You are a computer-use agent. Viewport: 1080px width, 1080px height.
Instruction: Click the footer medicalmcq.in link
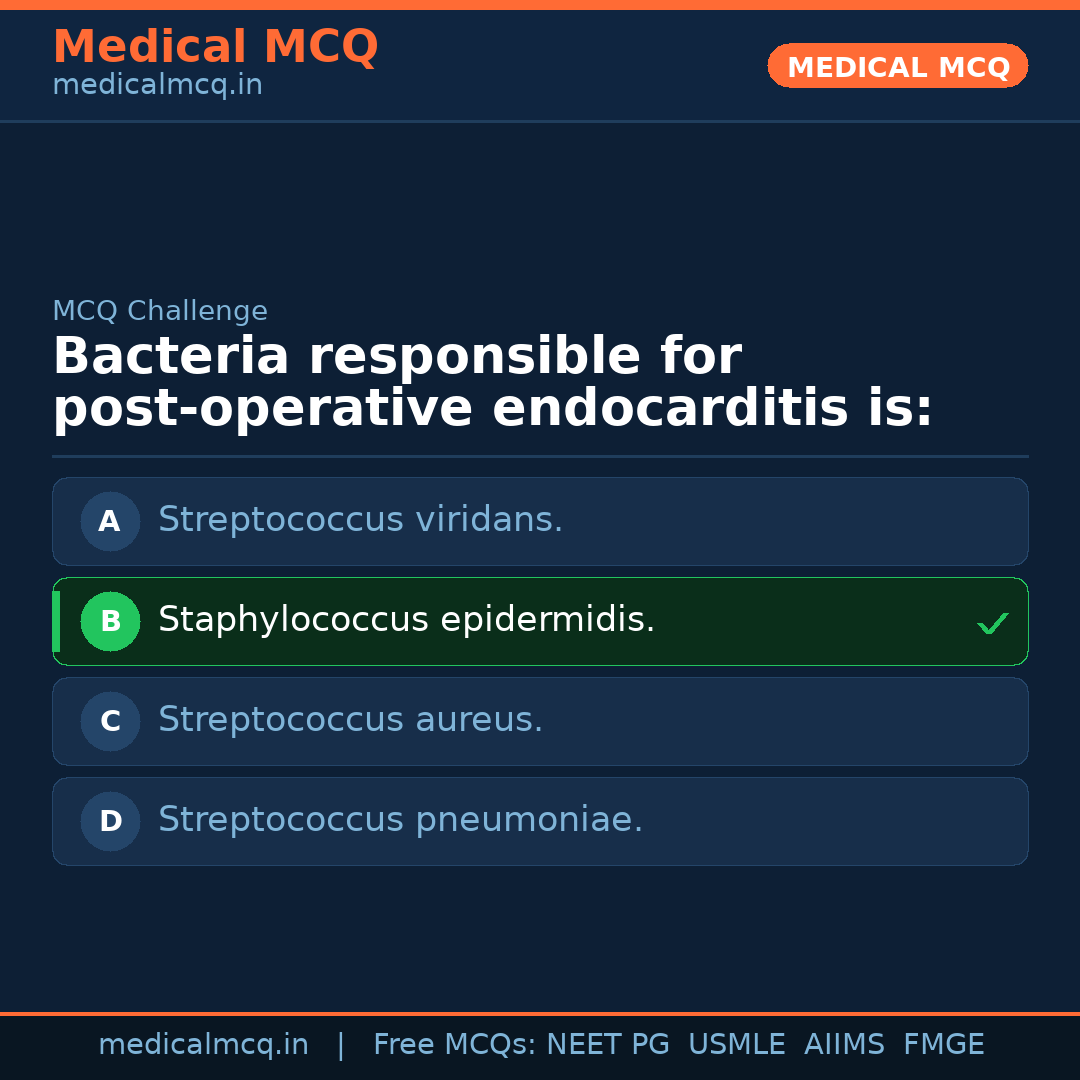(x=203, y=1045)
